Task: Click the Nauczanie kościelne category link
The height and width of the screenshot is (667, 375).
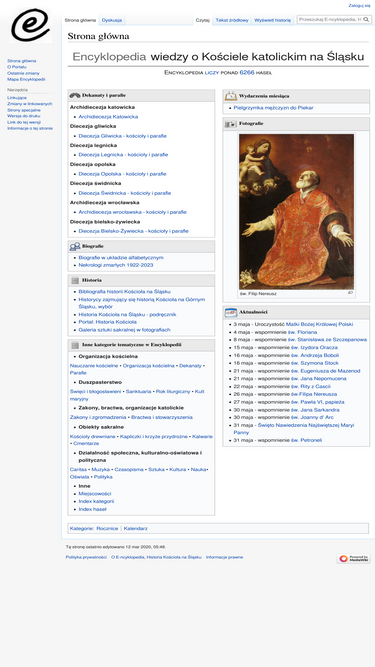Action: 94,366
